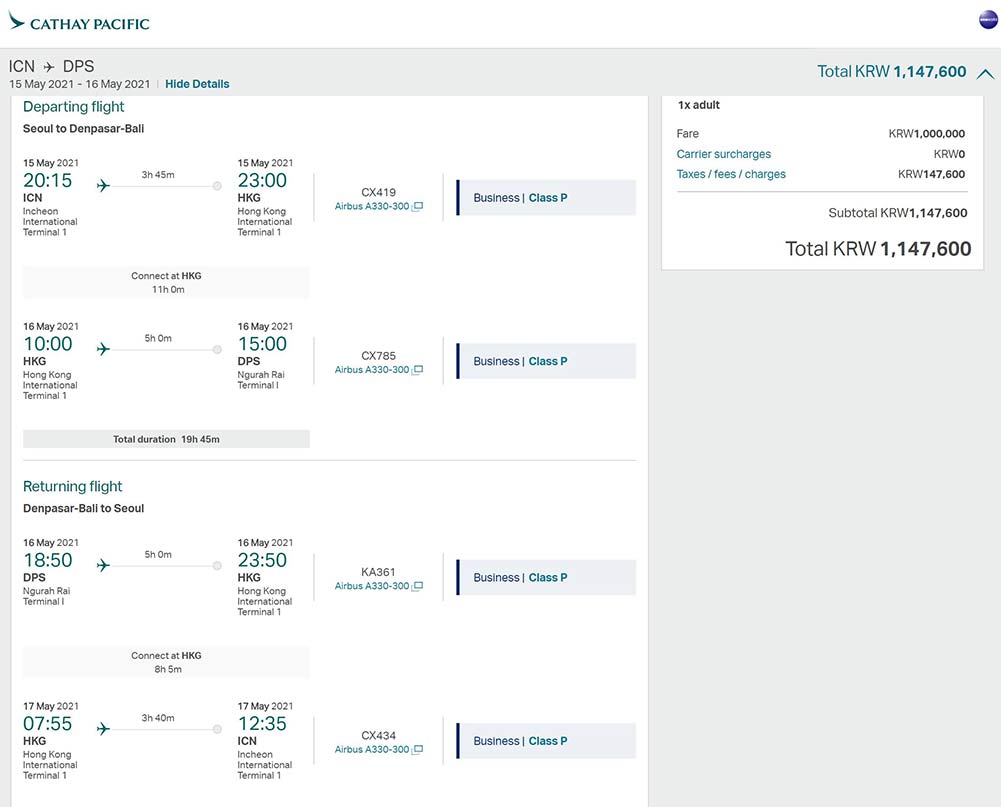Click the 07:55 departure time
Screen dimensions: 1001x807
coord(48,724)
